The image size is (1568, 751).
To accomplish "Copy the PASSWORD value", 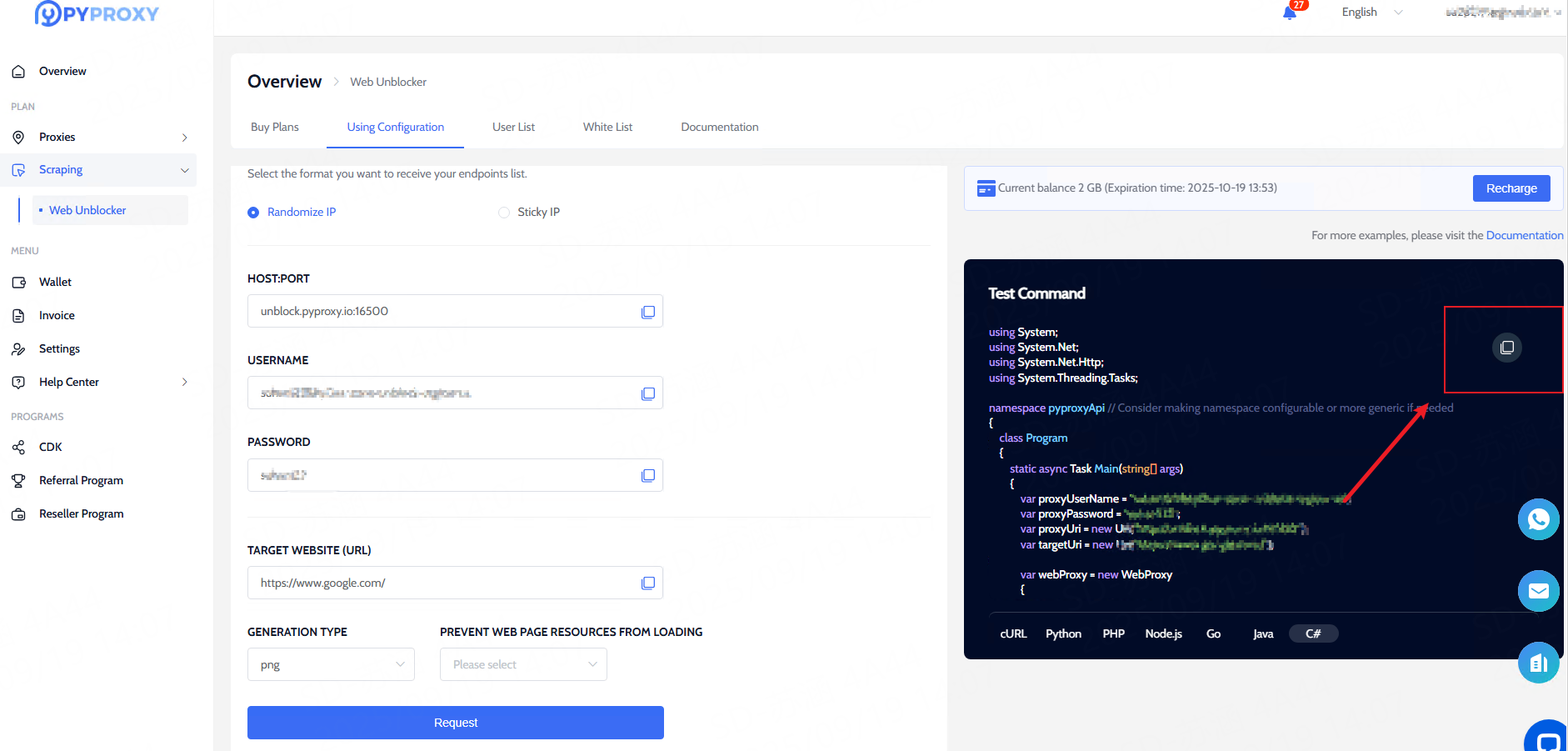I will pos(647,475).
